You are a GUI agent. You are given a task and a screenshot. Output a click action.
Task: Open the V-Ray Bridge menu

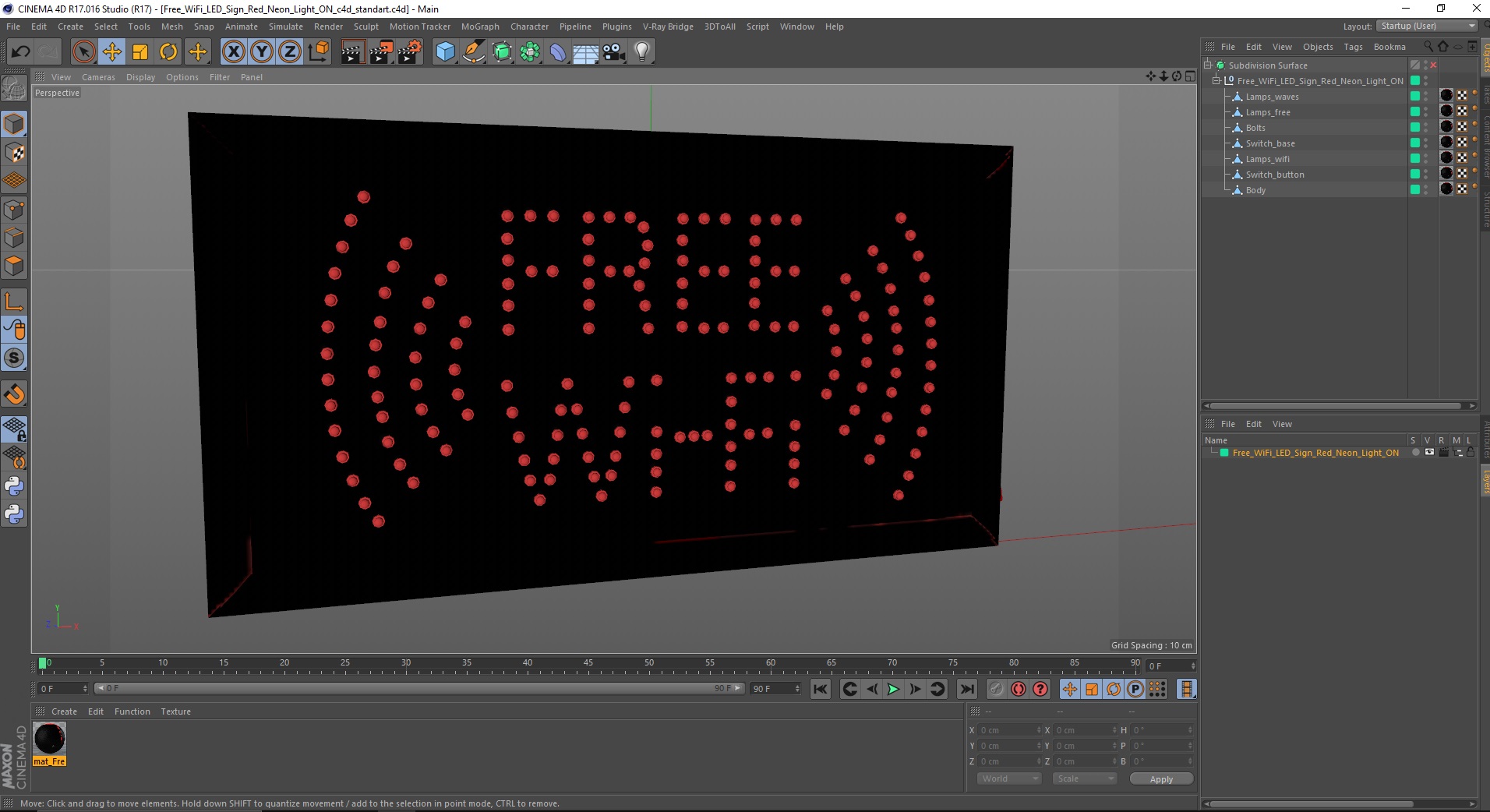pos(668,26)
